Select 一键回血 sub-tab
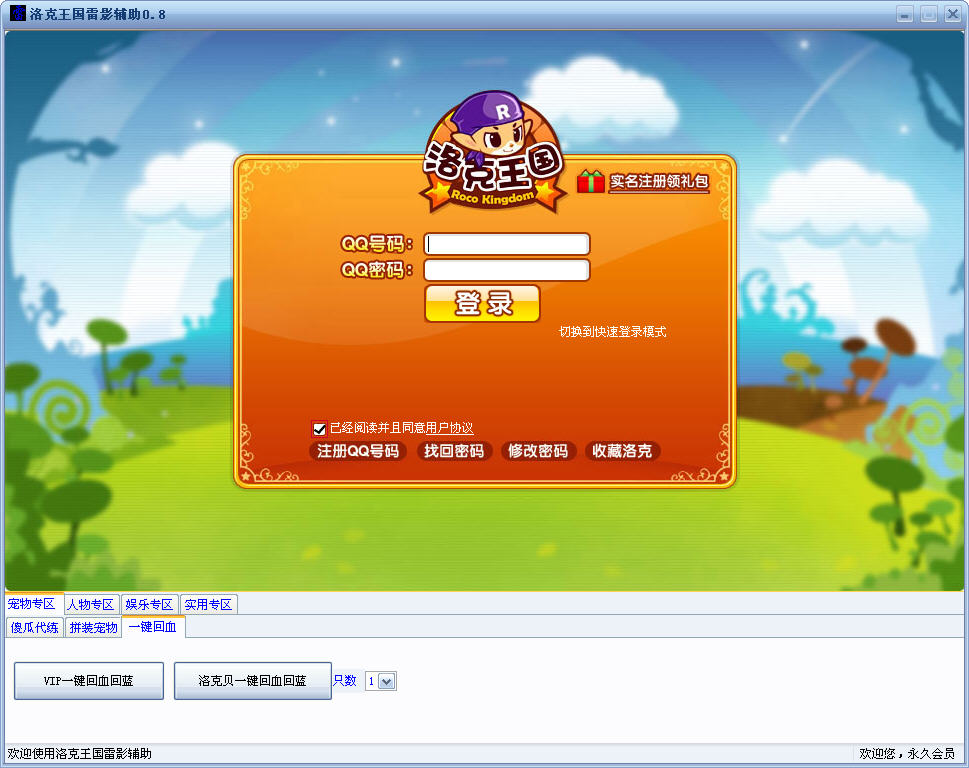Image resolution: width=969 pixels, height=768 pixels. pyautogui.click(x=153, y=627)
